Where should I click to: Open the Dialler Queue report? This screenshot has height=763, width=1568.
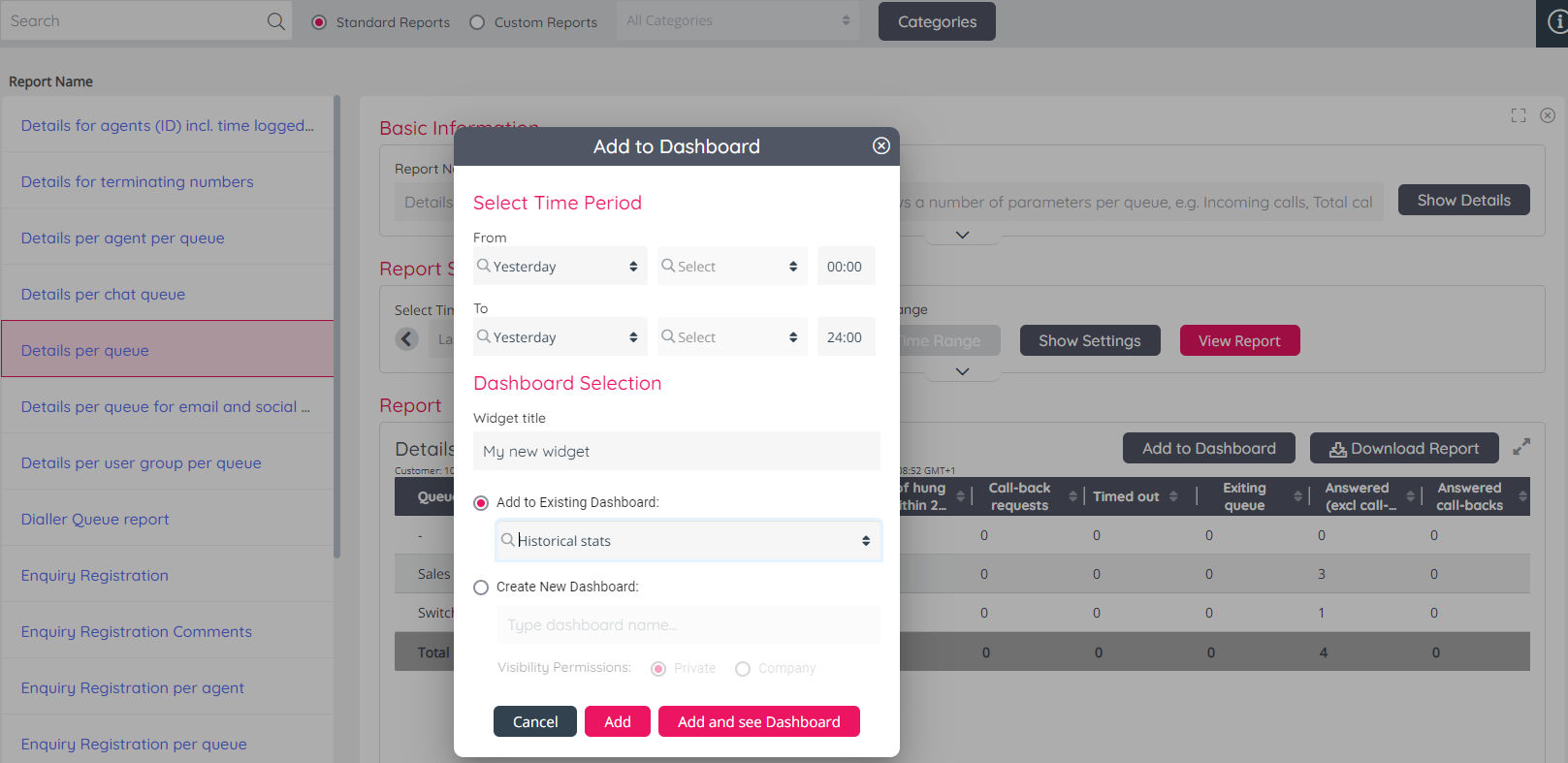pos(95,520)
